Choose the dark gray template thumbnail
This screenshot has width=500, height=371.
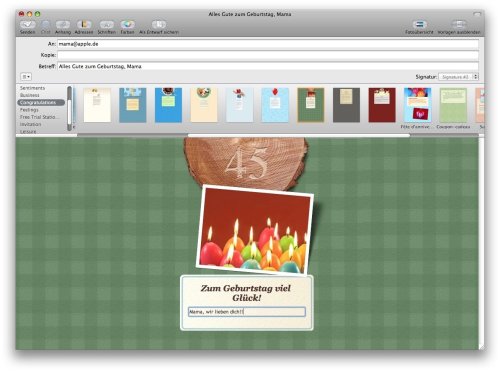[x=346, y=105]
